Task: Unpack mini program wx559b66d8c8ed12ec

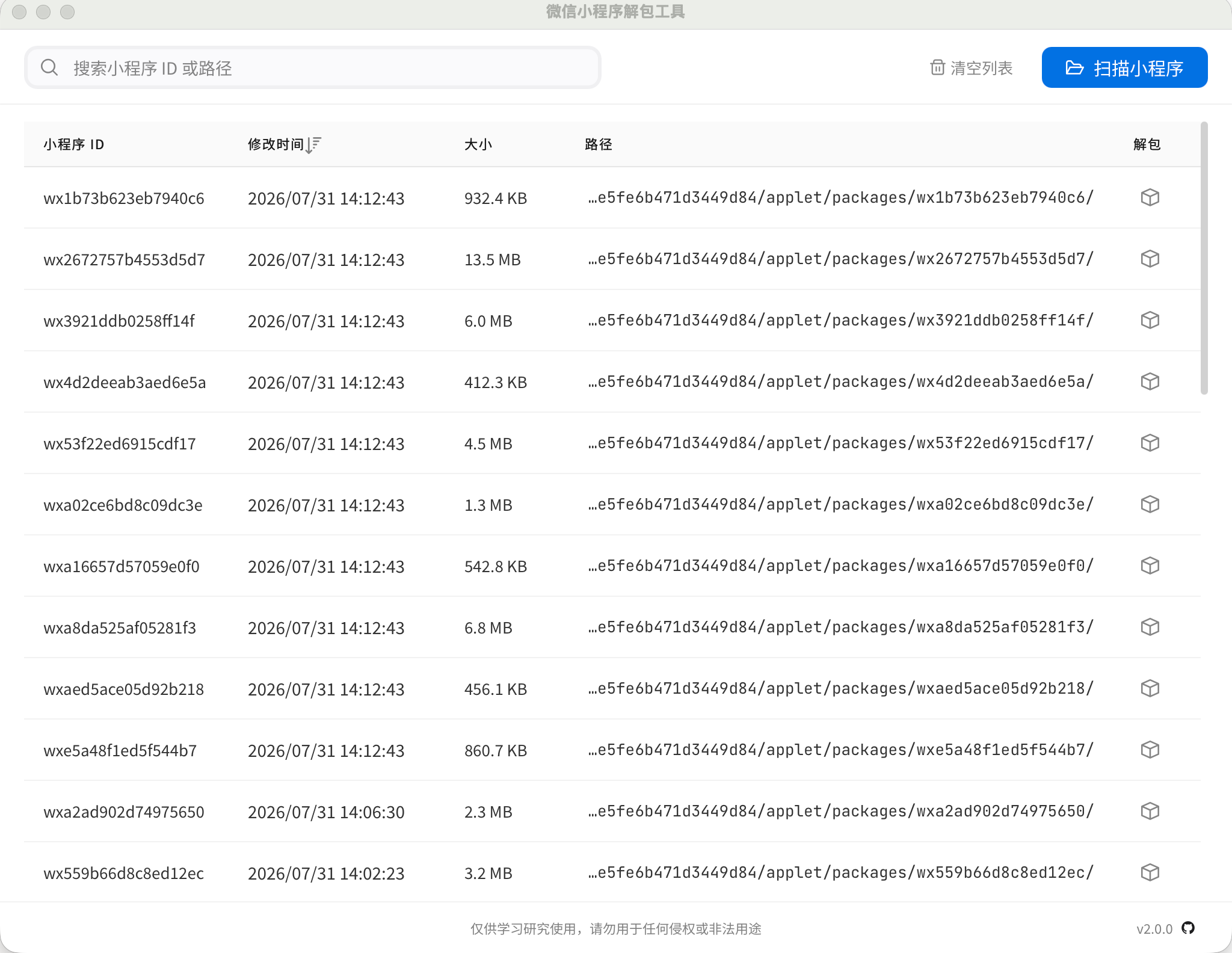Action: point(1150,873)
